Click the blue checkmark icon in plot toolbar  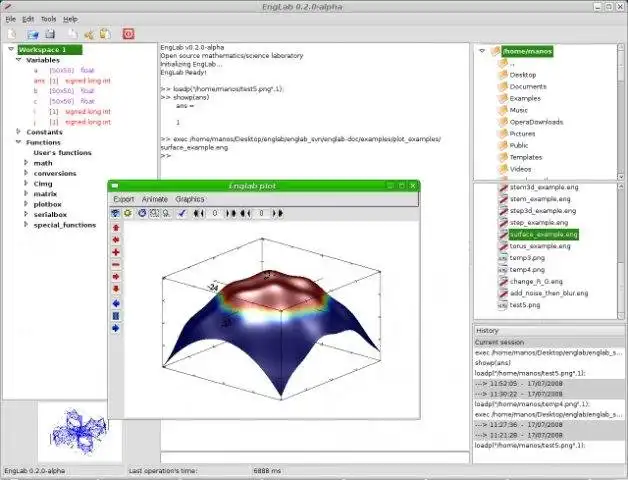tap(182, 213)
